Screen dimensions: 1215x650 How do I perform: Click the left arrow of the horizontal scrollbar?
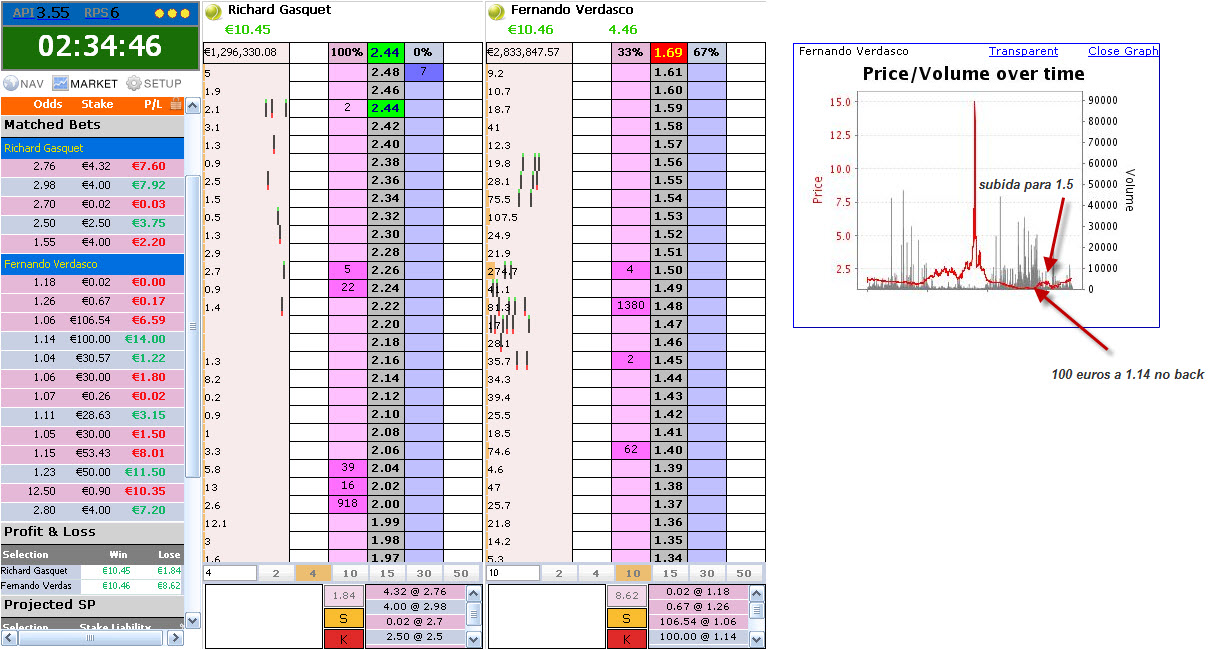click(x=8, y=637)
